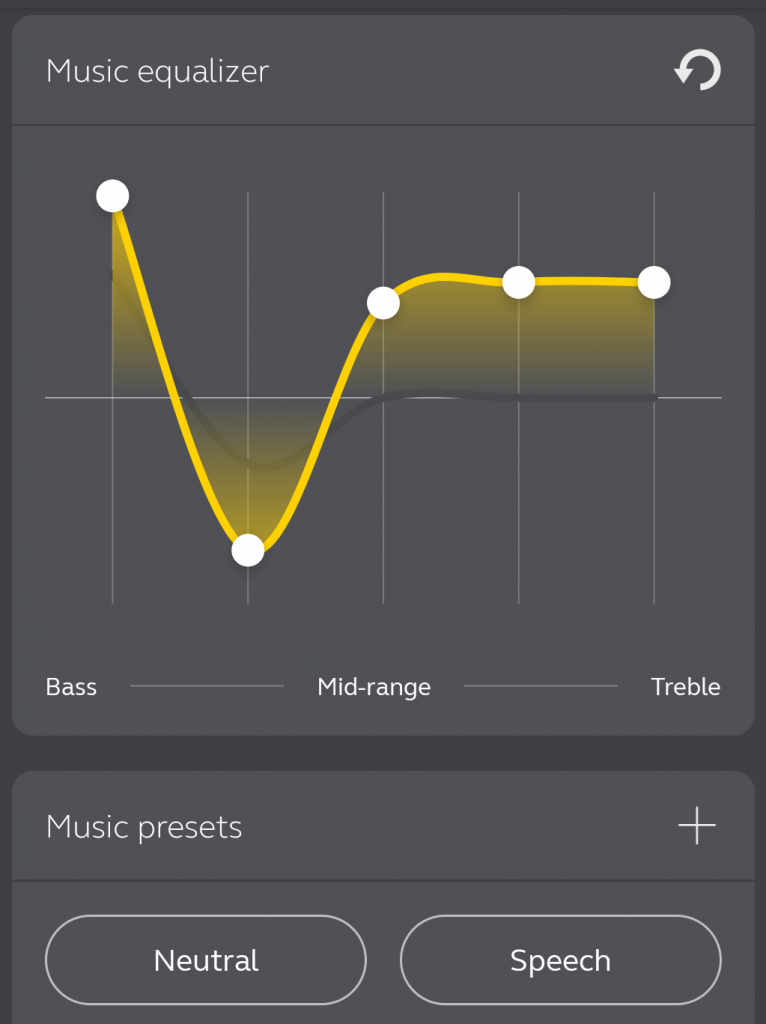Click the Bass band handle at top left

click(x=113, y=196)
